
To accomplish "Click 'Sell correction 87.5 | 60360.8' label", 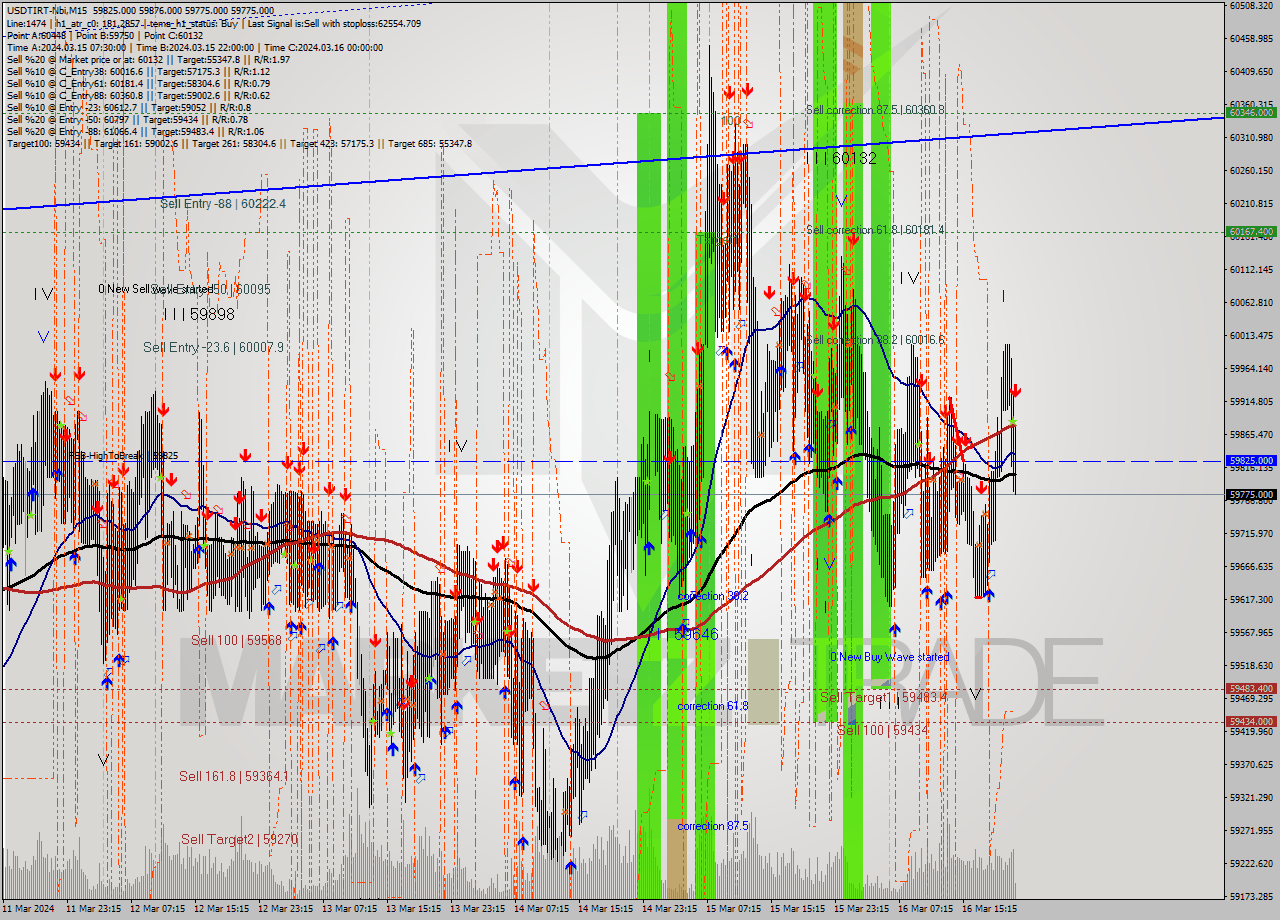I will 875,110.
